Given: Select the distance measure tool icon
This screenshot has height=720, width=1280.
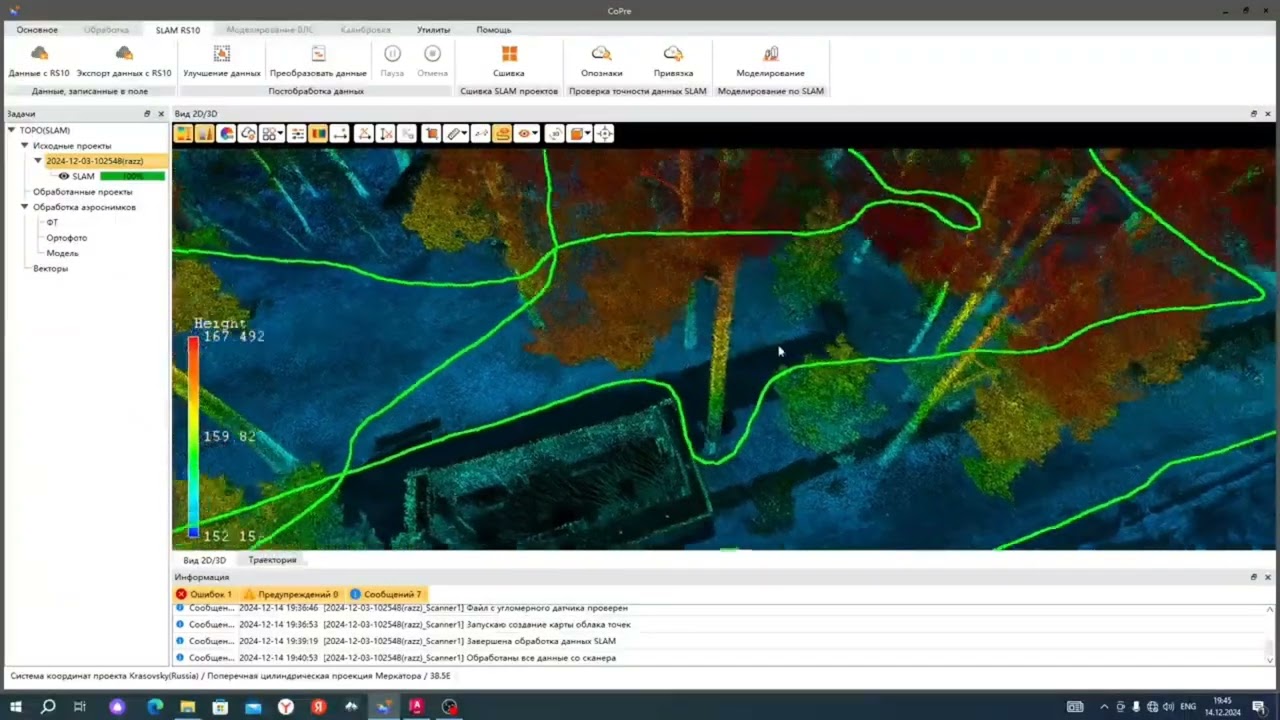Looking at the screenshot, I should [x=339, y=133].
